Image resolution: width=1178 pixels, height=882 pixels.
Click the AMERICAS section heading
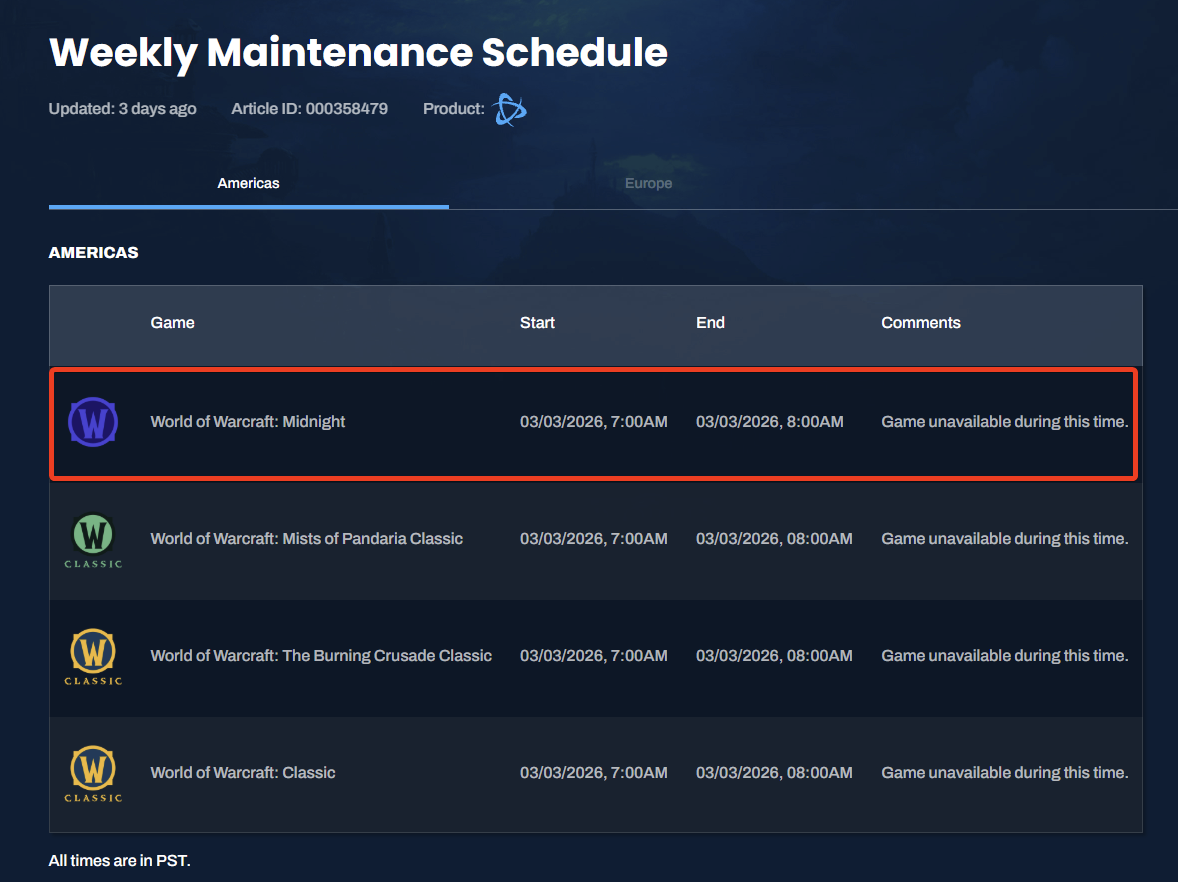click(x=93, y=252)
